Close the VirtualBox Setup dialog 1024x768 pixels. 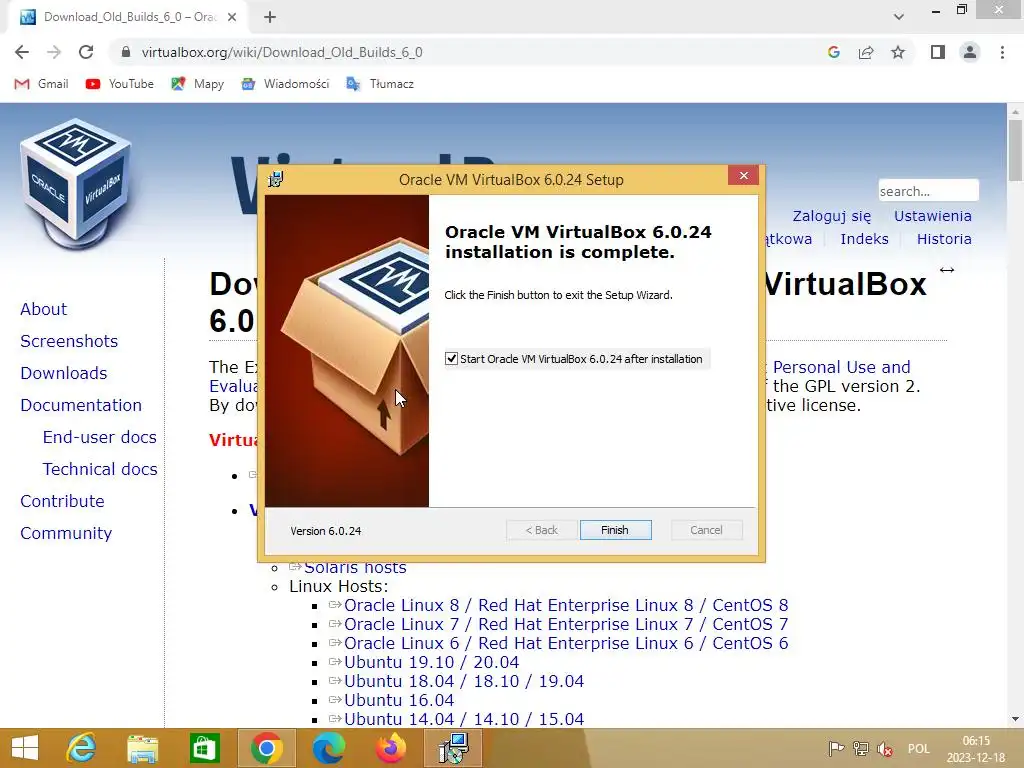(x=743, y=176)
